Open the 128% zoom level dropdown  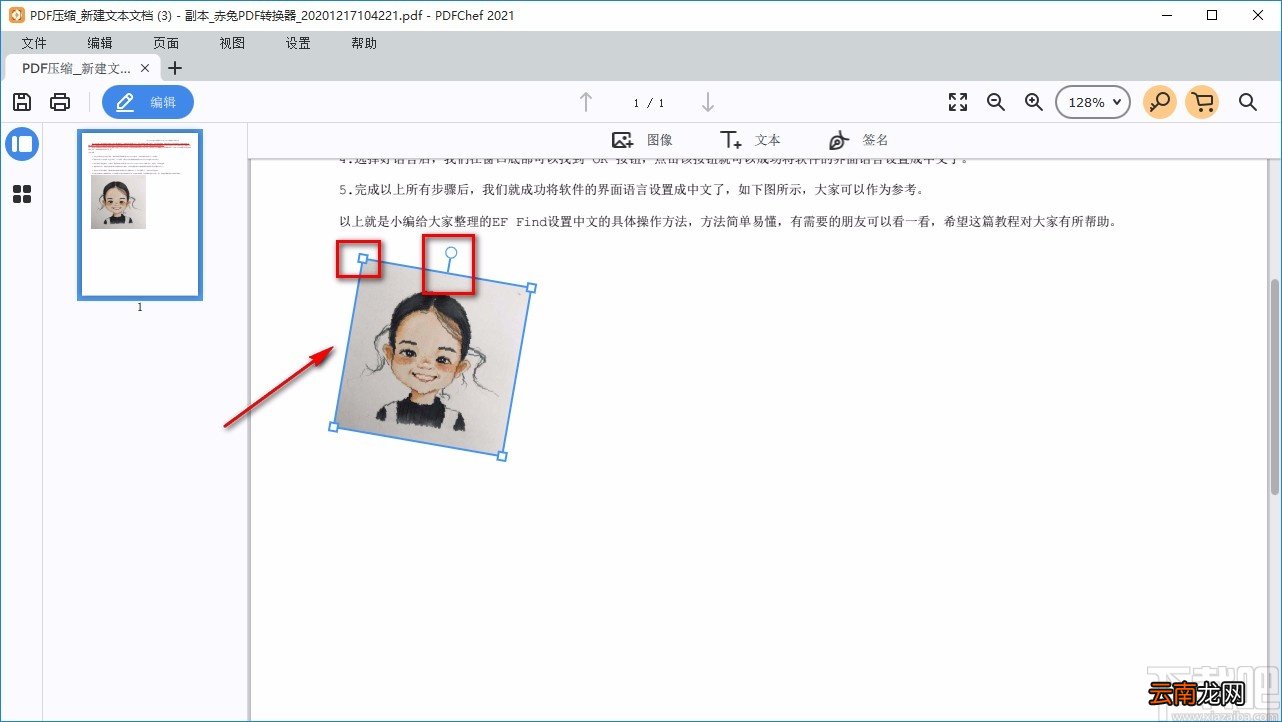coord(1093,102)
